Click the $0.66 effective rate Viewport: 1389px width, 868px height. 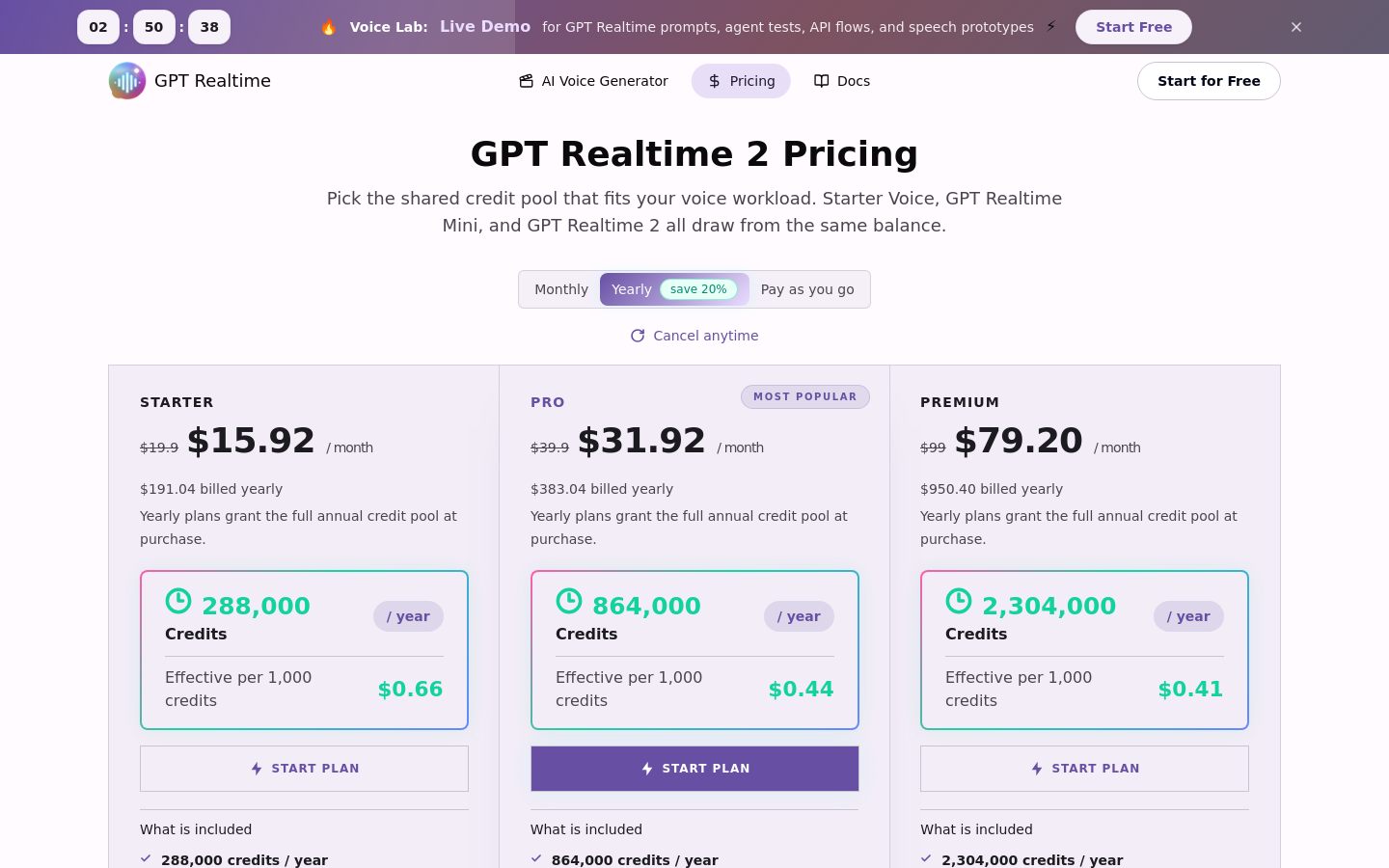pos(410,689)
